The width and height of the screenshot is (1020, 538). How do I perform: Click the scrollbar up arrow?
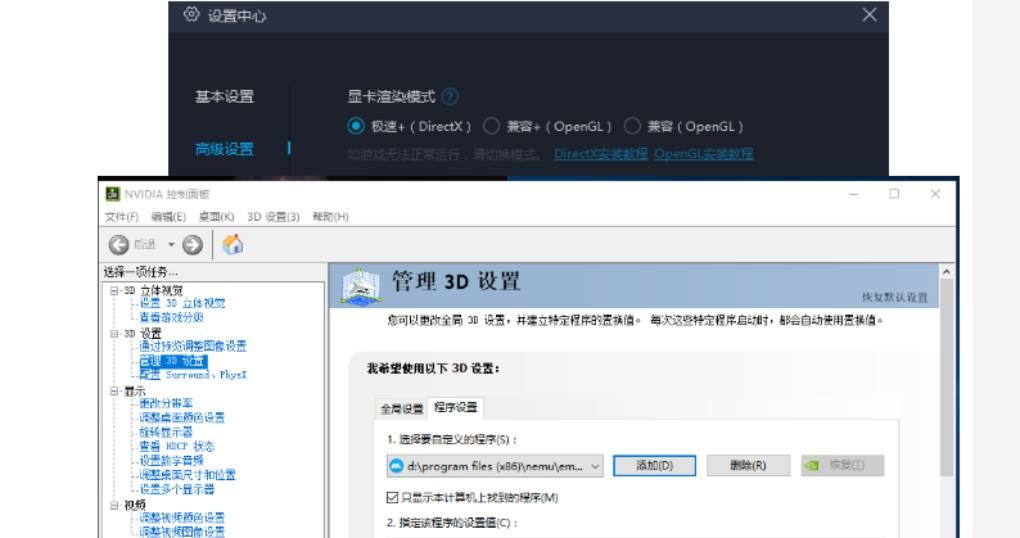click(946, 271)
